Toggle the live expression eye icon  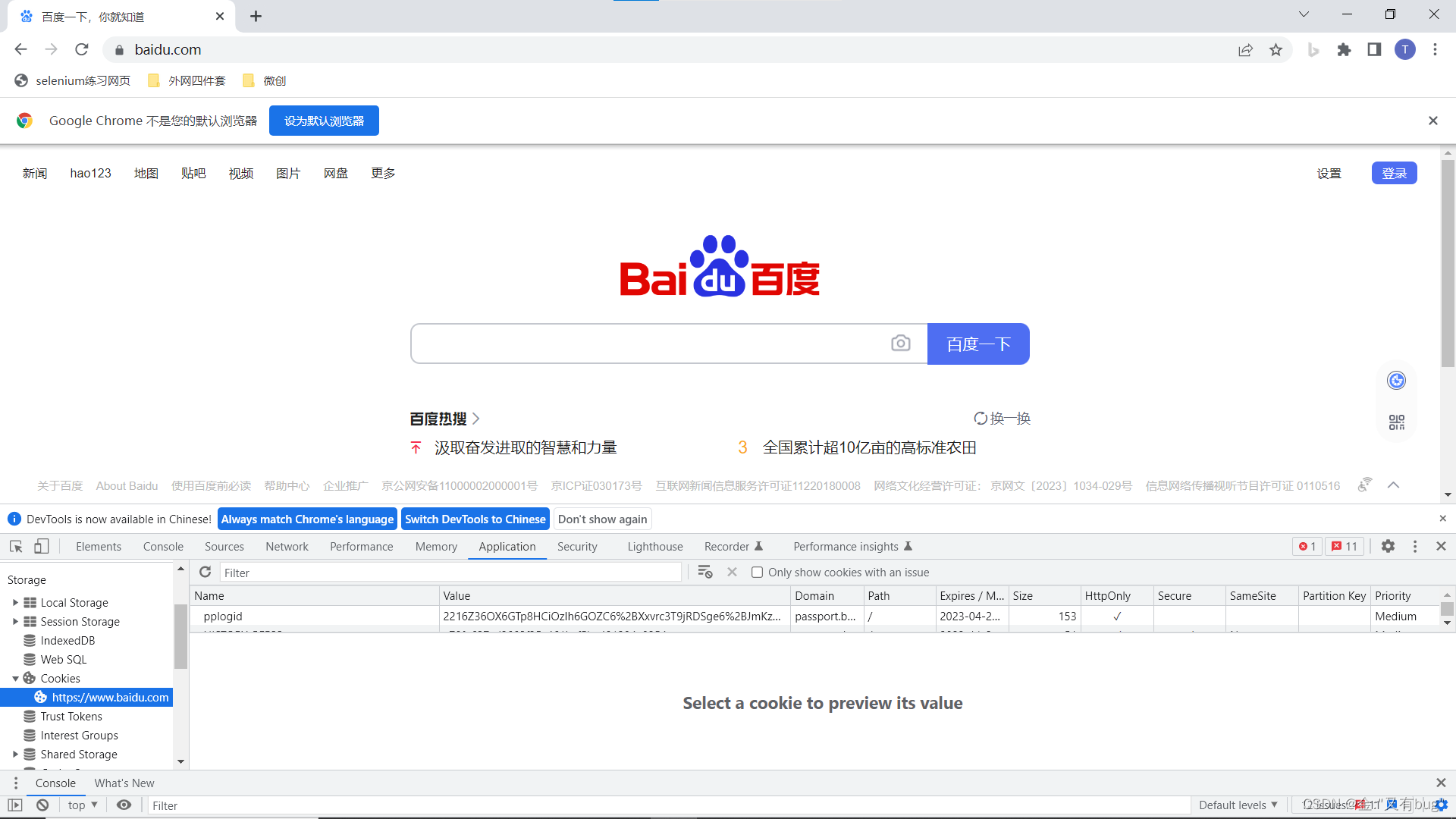click(x=124, y=805)
